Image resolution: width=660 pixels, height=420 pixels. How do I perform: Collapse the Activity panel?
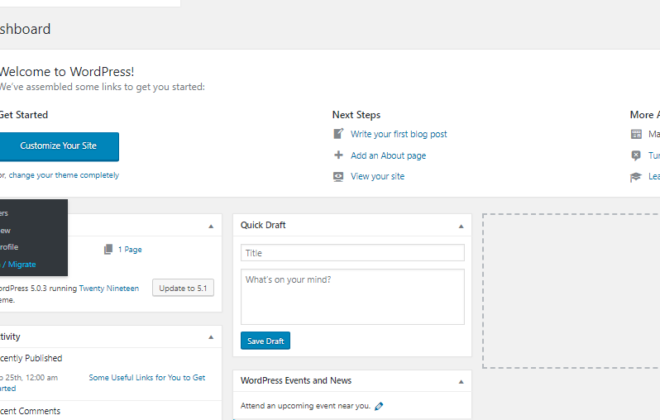point(211,337)
